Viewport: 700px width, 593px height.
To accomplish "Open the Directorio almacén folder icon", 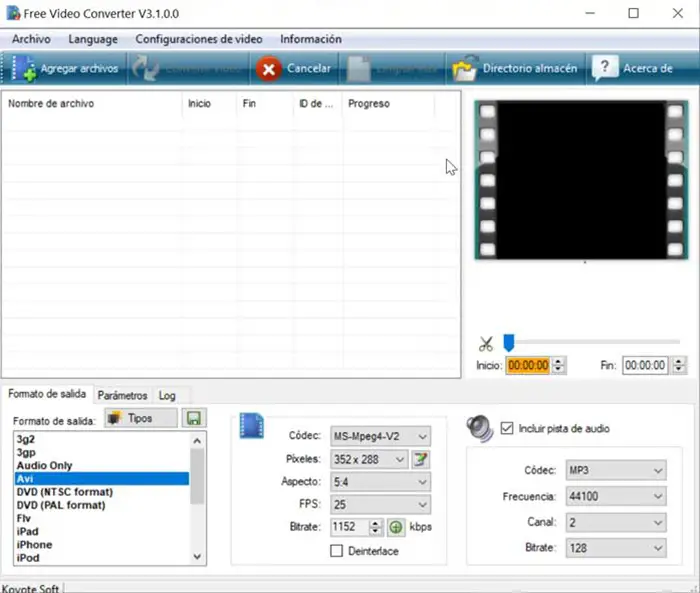I will click(x=465, y=69).
